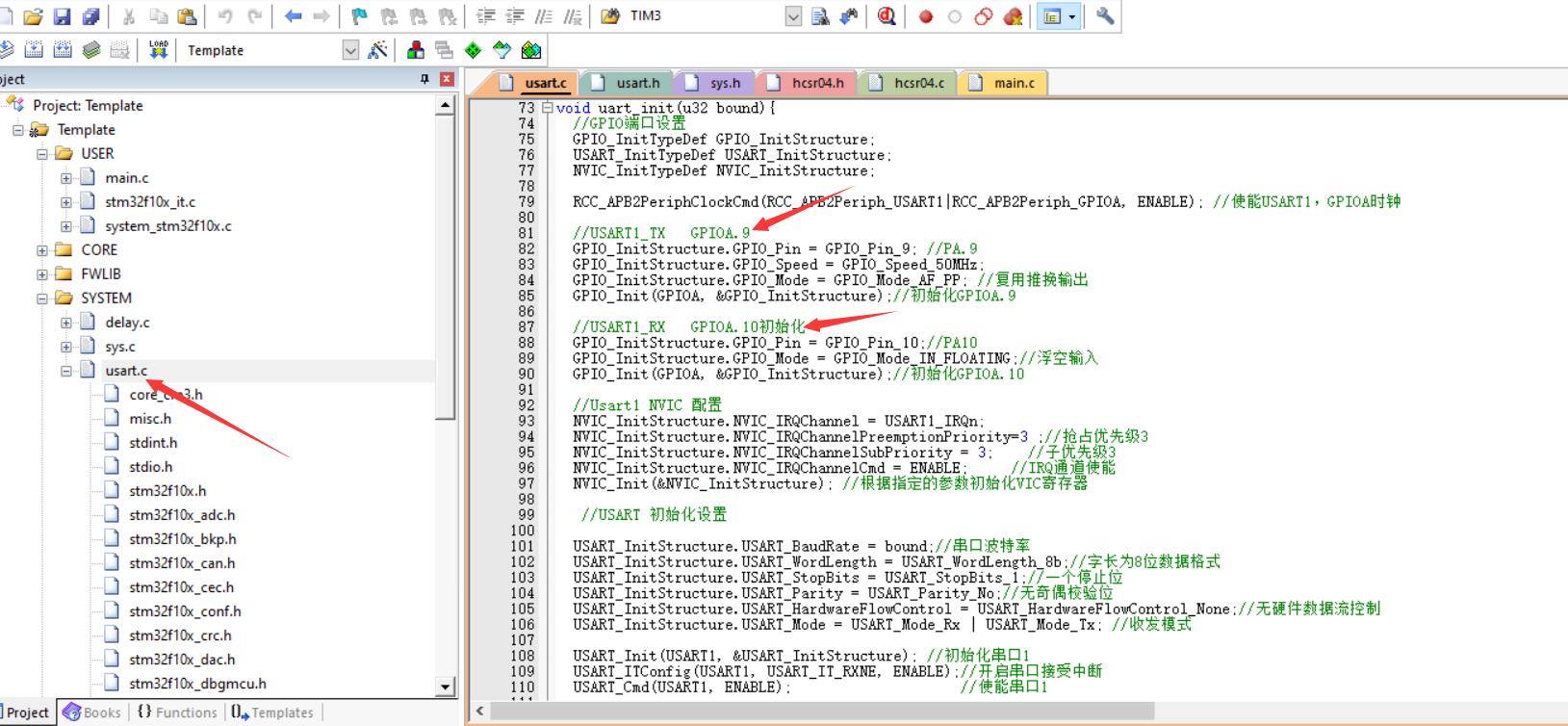Click the project tree scroll-down arrow

click(445, 687)
